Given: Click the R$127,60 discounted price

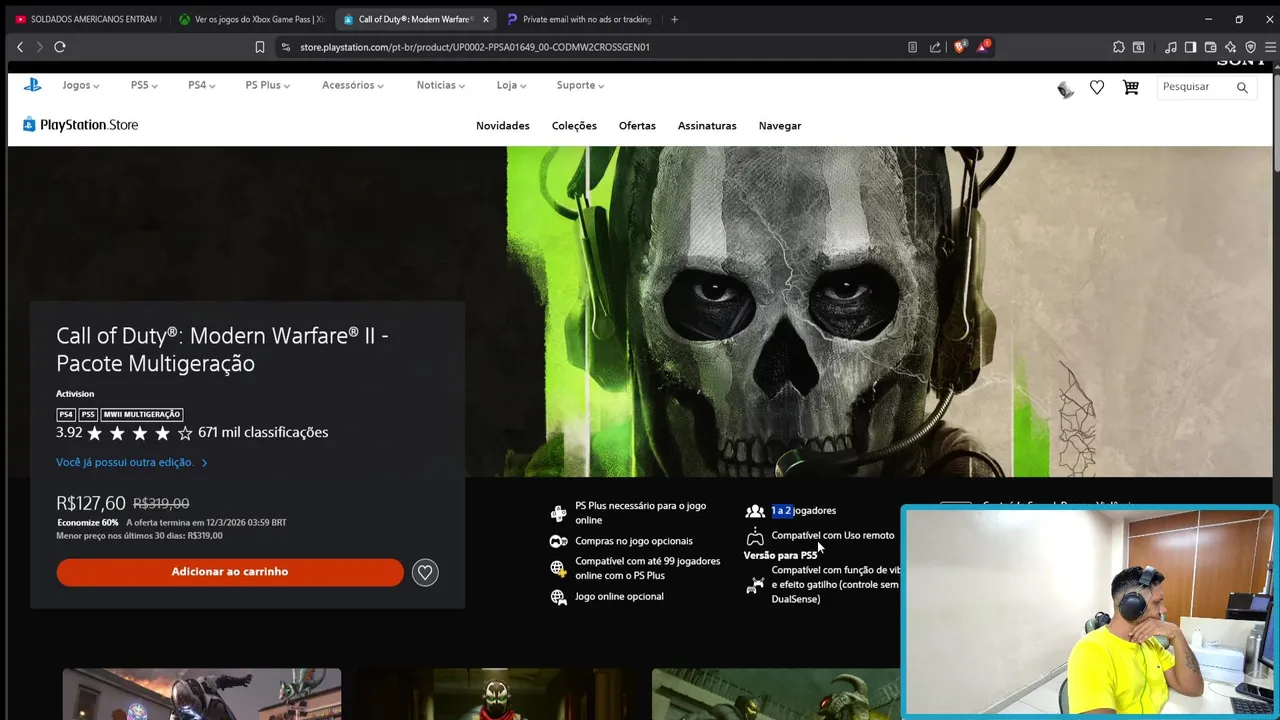Looking at the screenshot, I should [91, 503].
